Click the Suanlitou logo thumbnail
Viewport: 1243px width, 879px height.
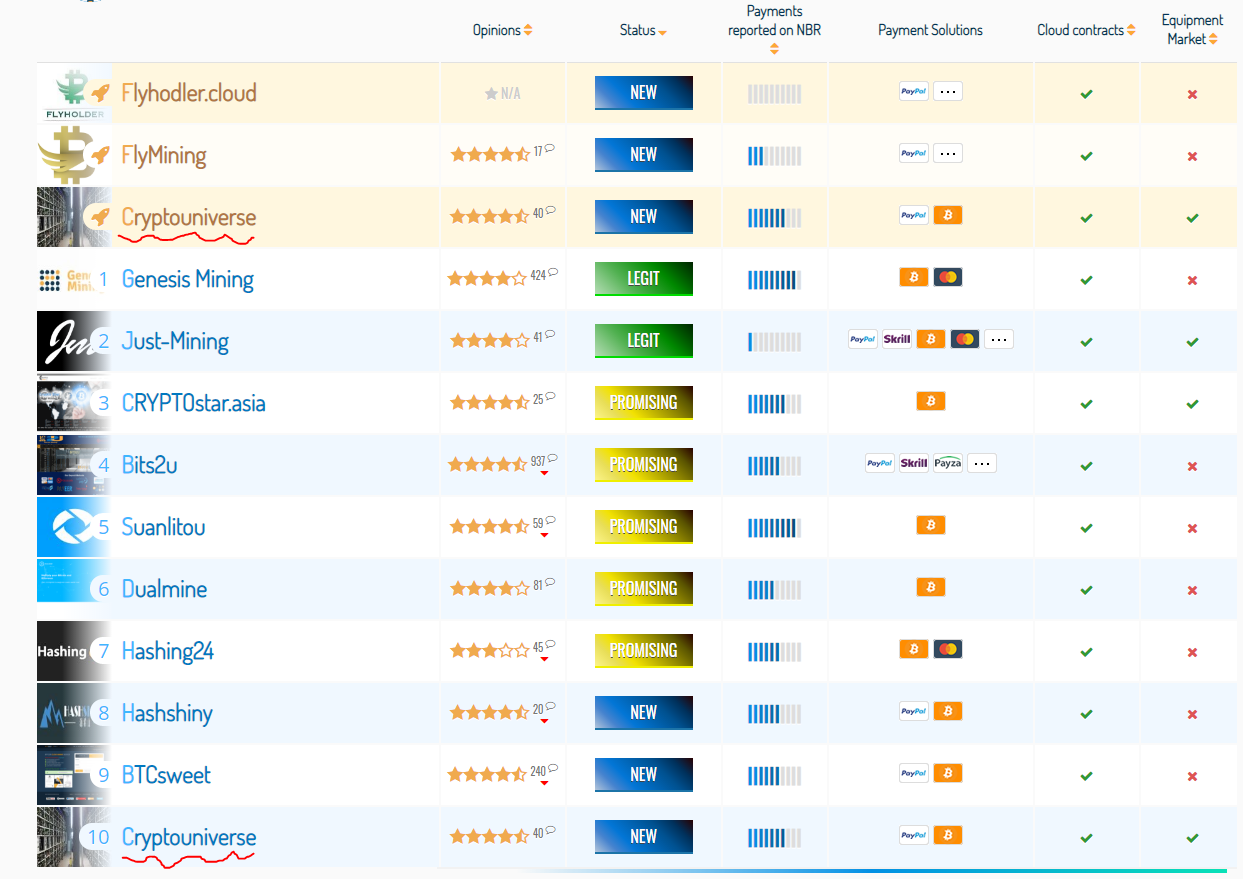click(73, 527)
